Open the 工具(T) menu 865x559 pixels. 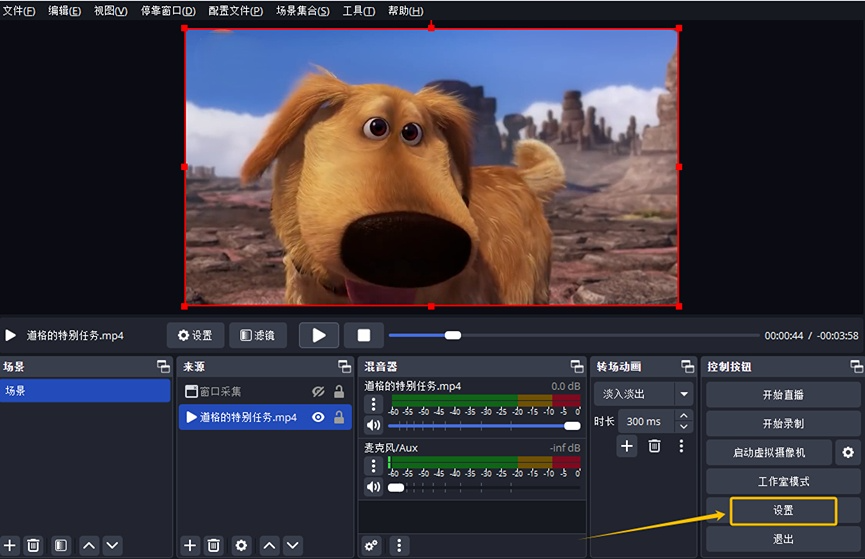(x=359, y=10)
